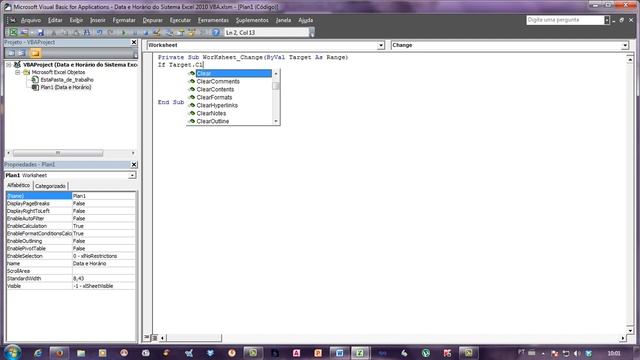
Task: Select EstaPasta_de_trabalho in project tree
Action: pos(67,80)
